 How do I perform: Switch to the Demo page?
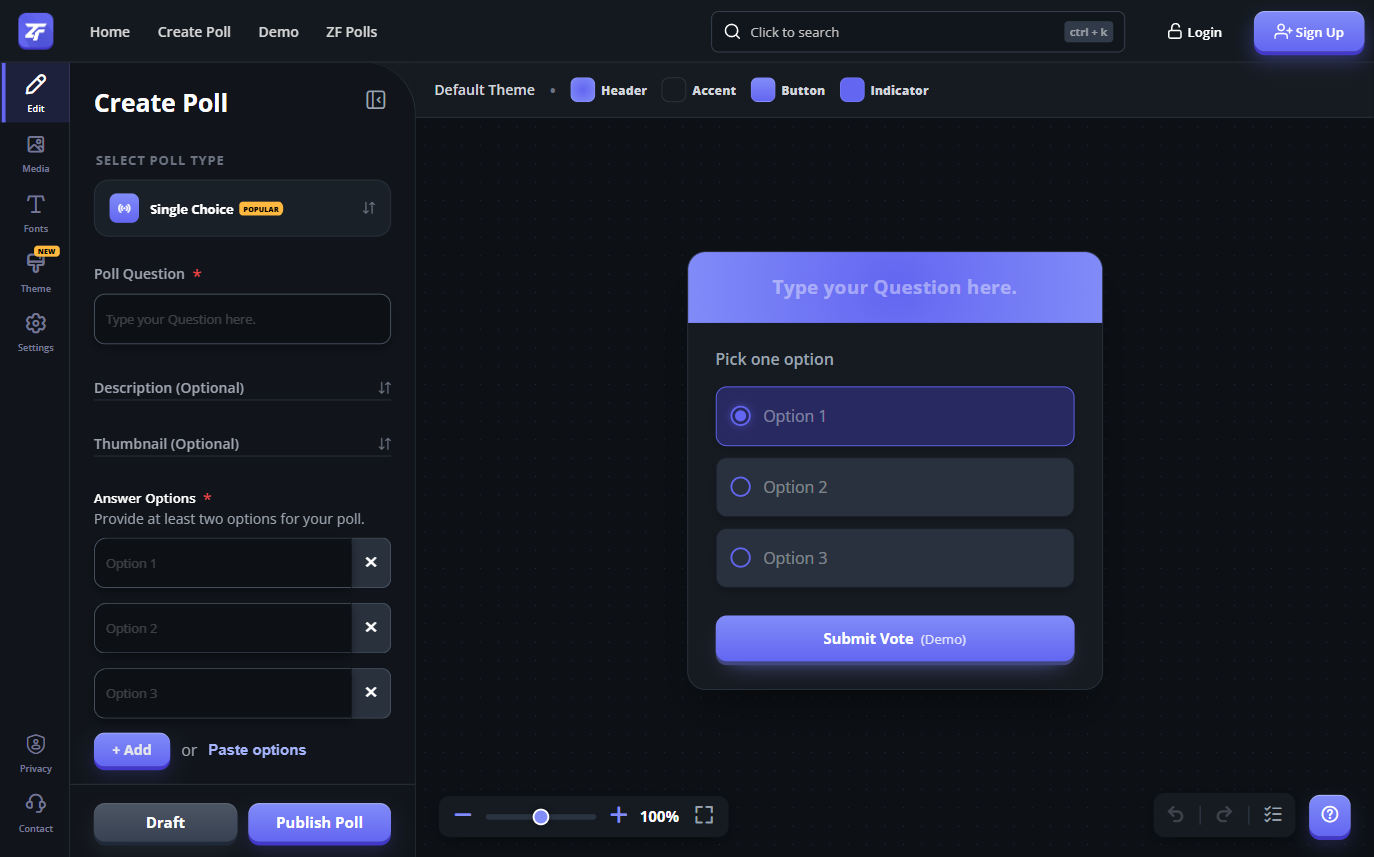click(278, 31)
